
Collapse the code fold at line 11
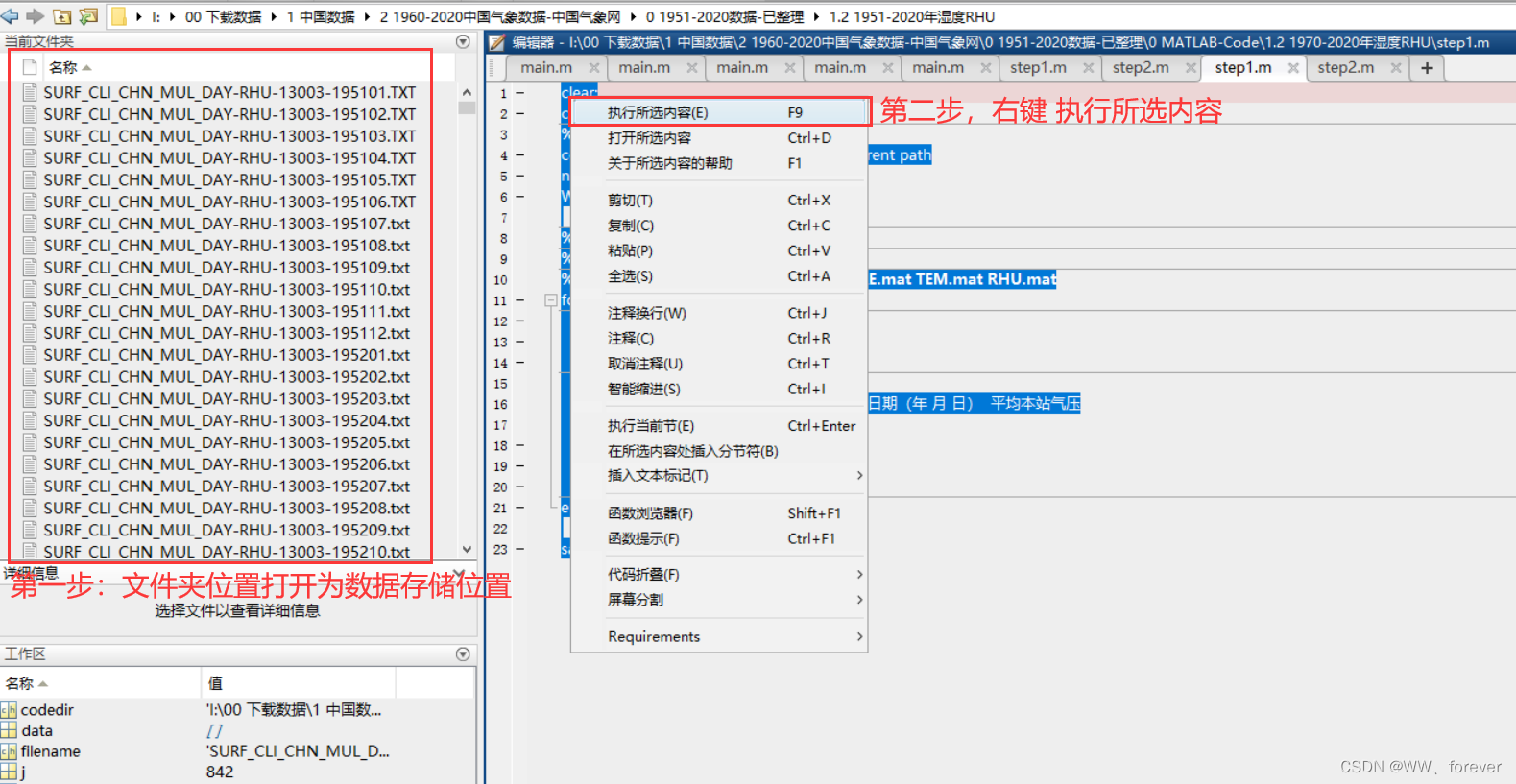(551, 300)
